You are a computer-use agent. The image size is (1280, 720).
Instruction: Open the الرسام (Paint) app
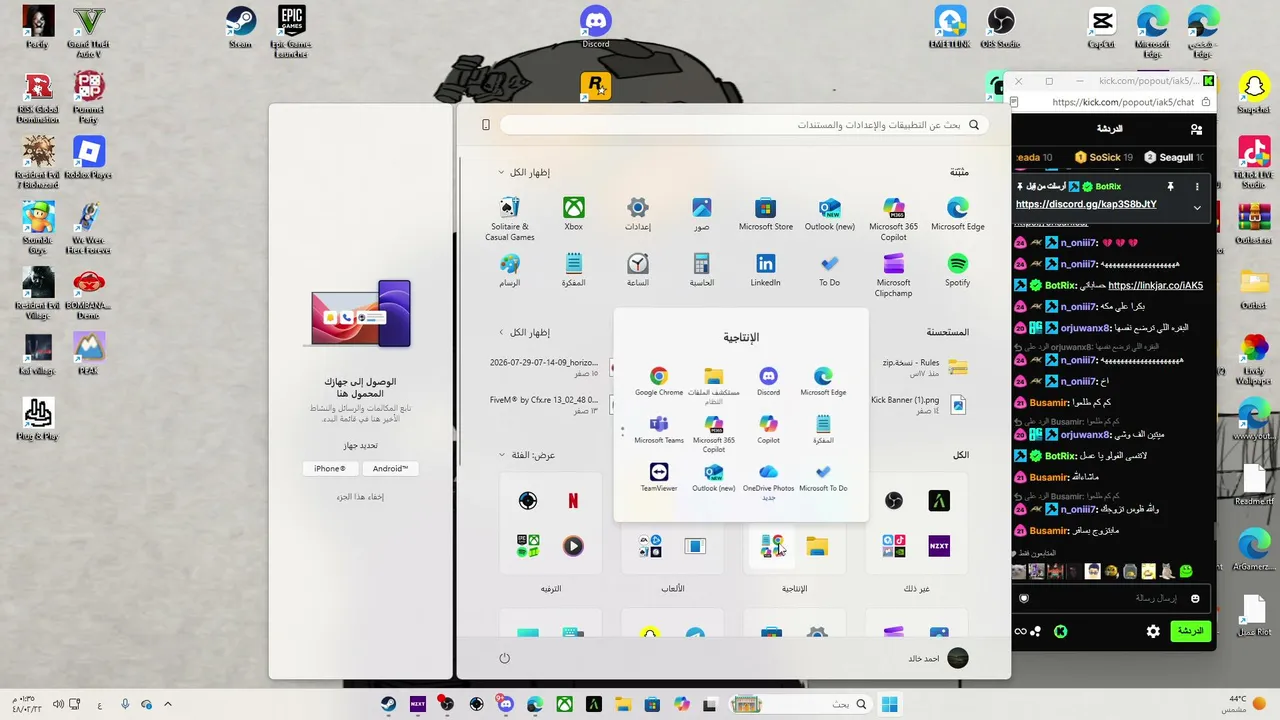[510, 270]
